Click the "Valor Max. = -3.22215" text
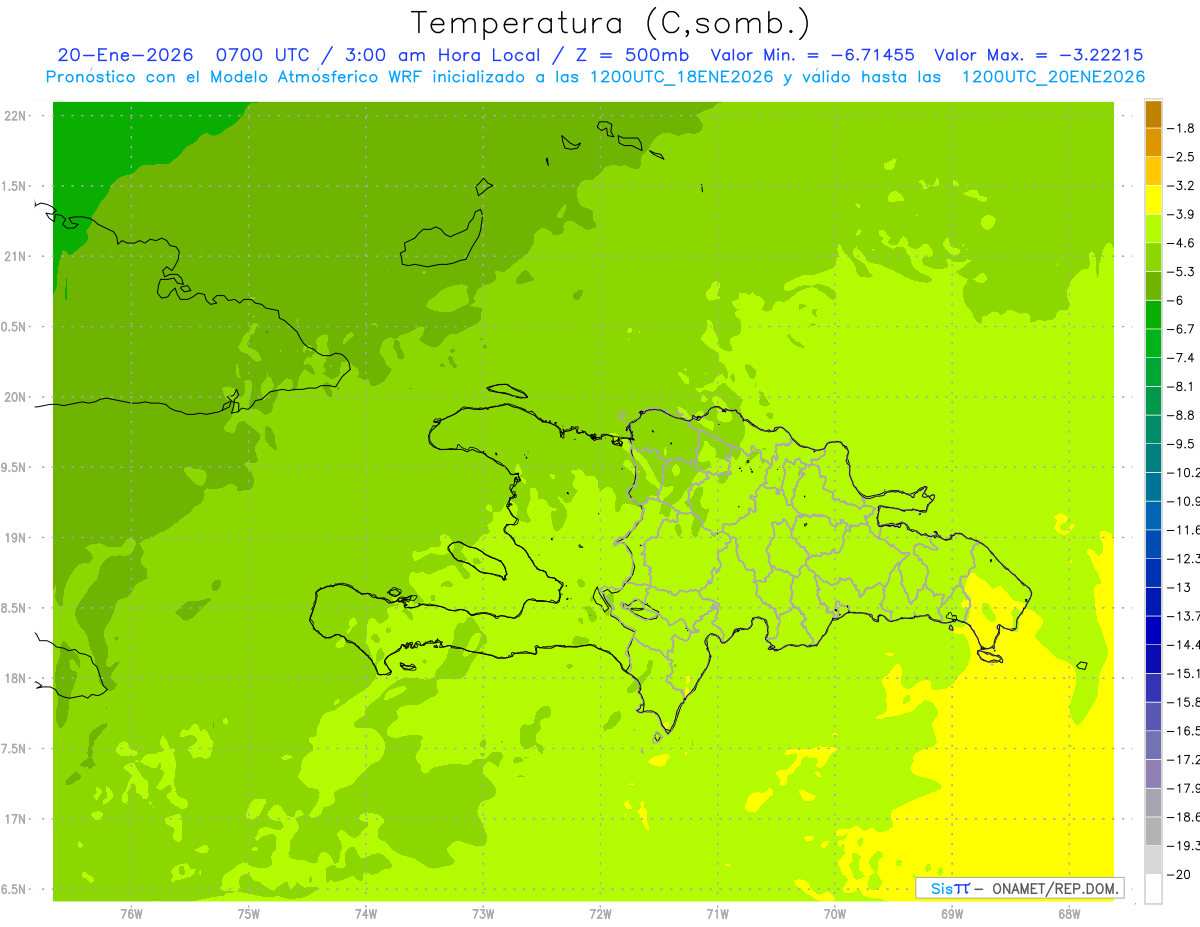 tap(1038, 56)
